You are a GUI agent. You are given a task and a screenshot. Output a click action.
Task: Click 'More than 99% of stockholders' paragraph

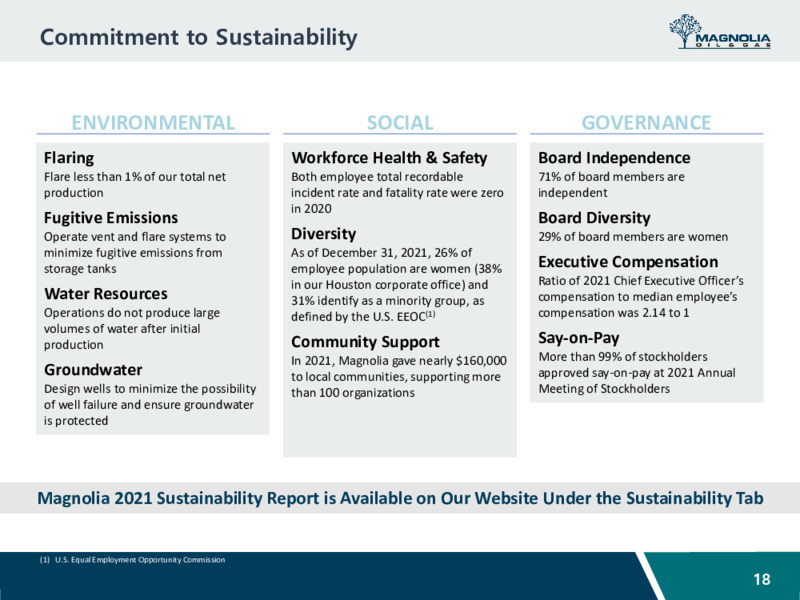point(637,372)
